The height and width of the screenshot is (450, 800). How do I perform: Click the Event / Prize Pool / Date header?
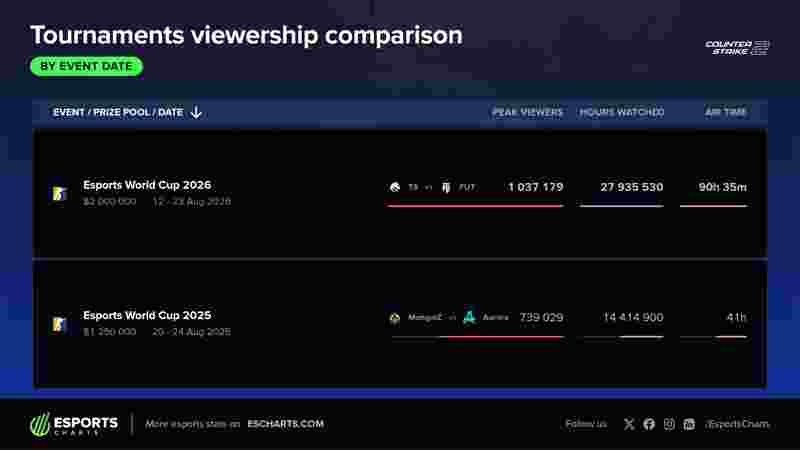pyautogui.click(x=118, y=112)
